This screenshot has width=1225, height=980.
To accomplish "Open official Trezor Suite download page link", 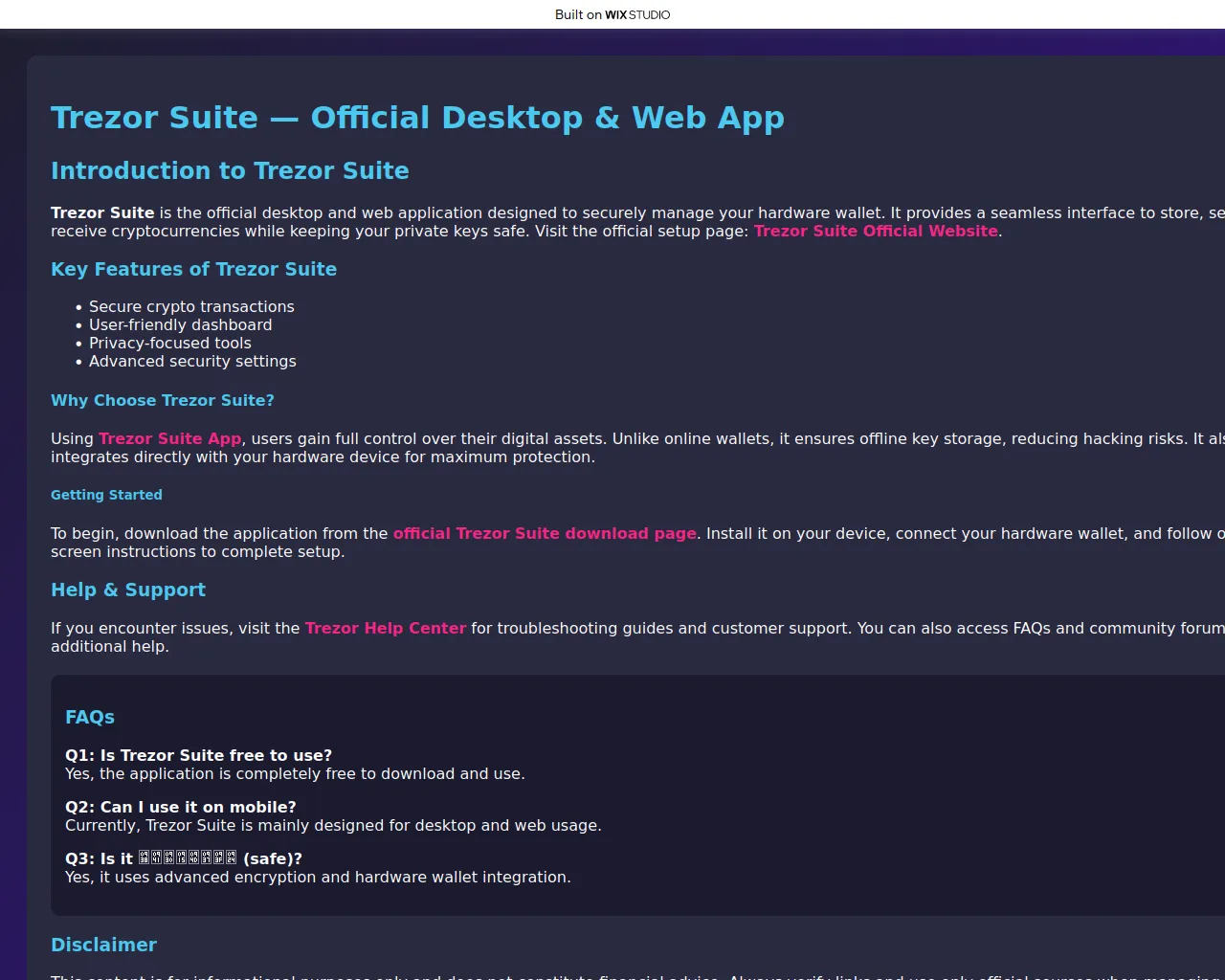I will click(x=545, y=533).
